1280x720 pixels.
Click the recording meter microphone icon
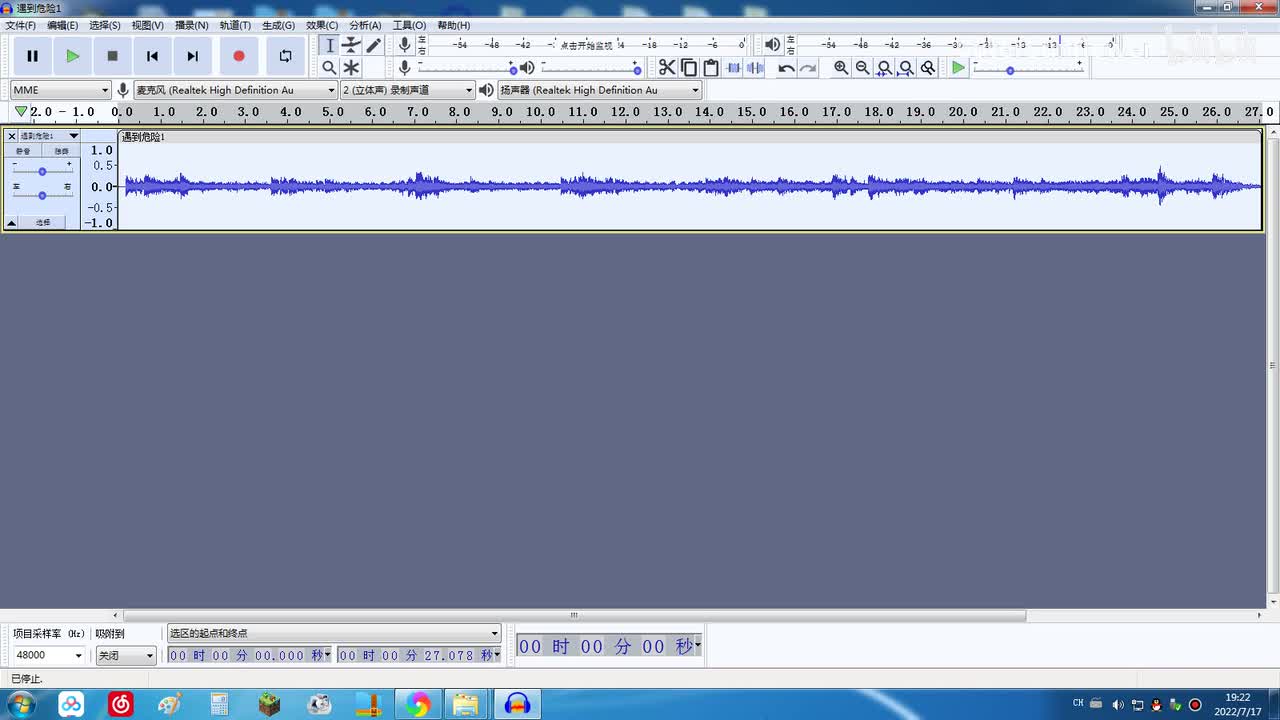404,45
